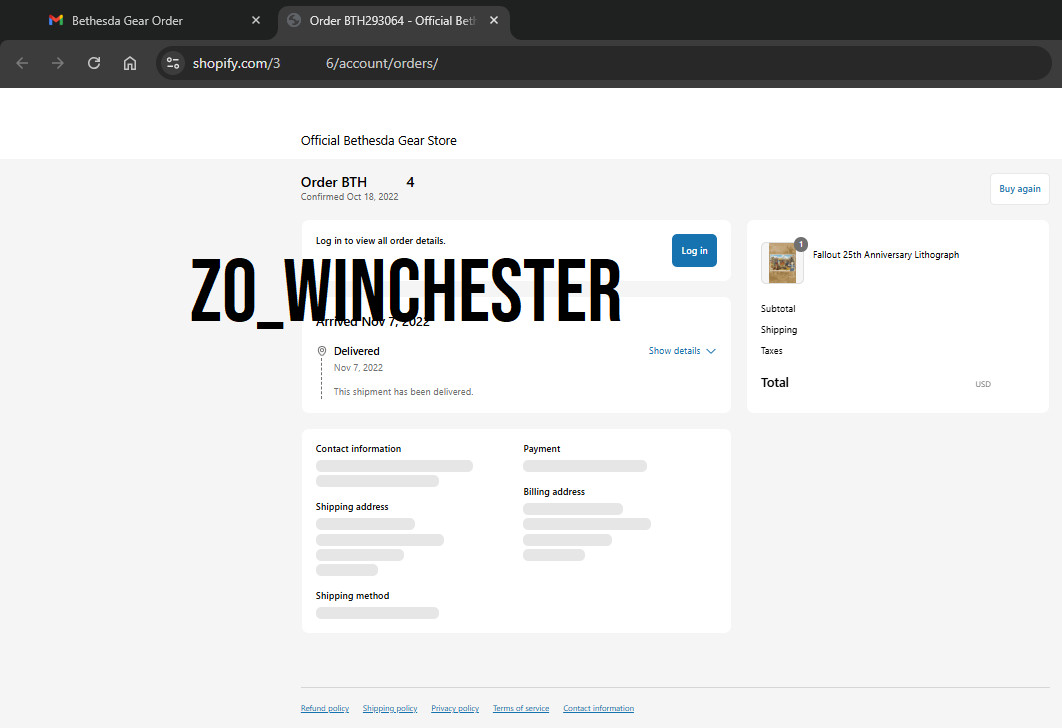Open the Refund policy link
Screen dimensions: 1062x728
click(325, 708)
